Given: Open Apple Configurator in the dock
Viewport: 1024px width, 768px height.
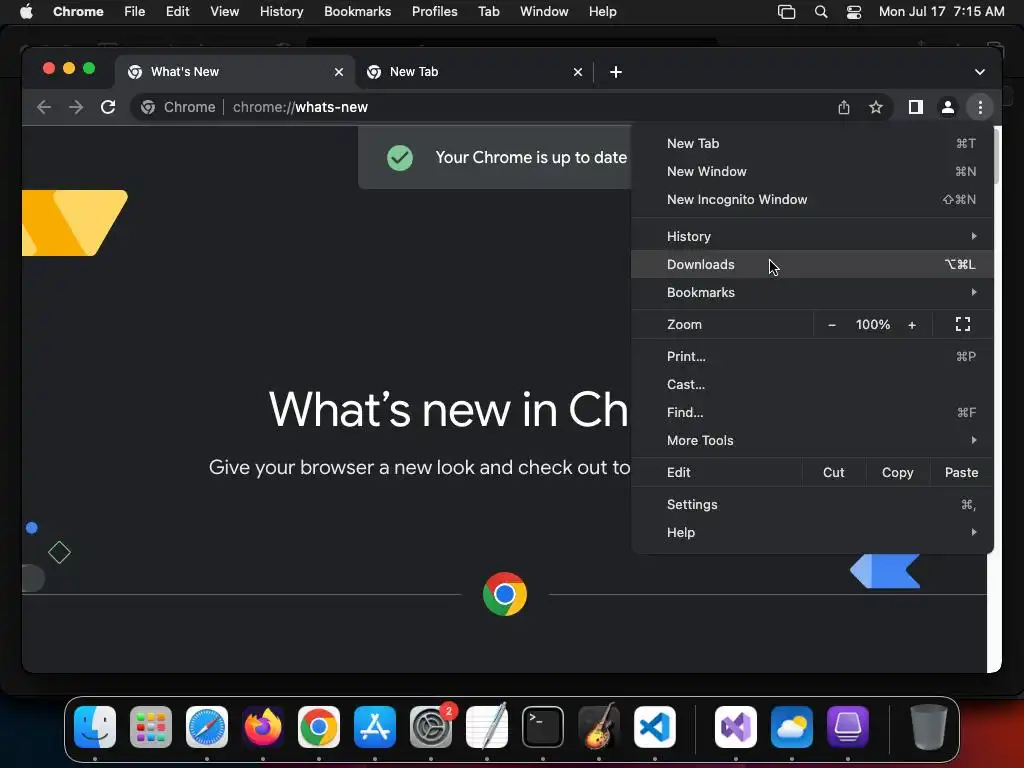Looking at the screenshot, I should click(848, 727).
